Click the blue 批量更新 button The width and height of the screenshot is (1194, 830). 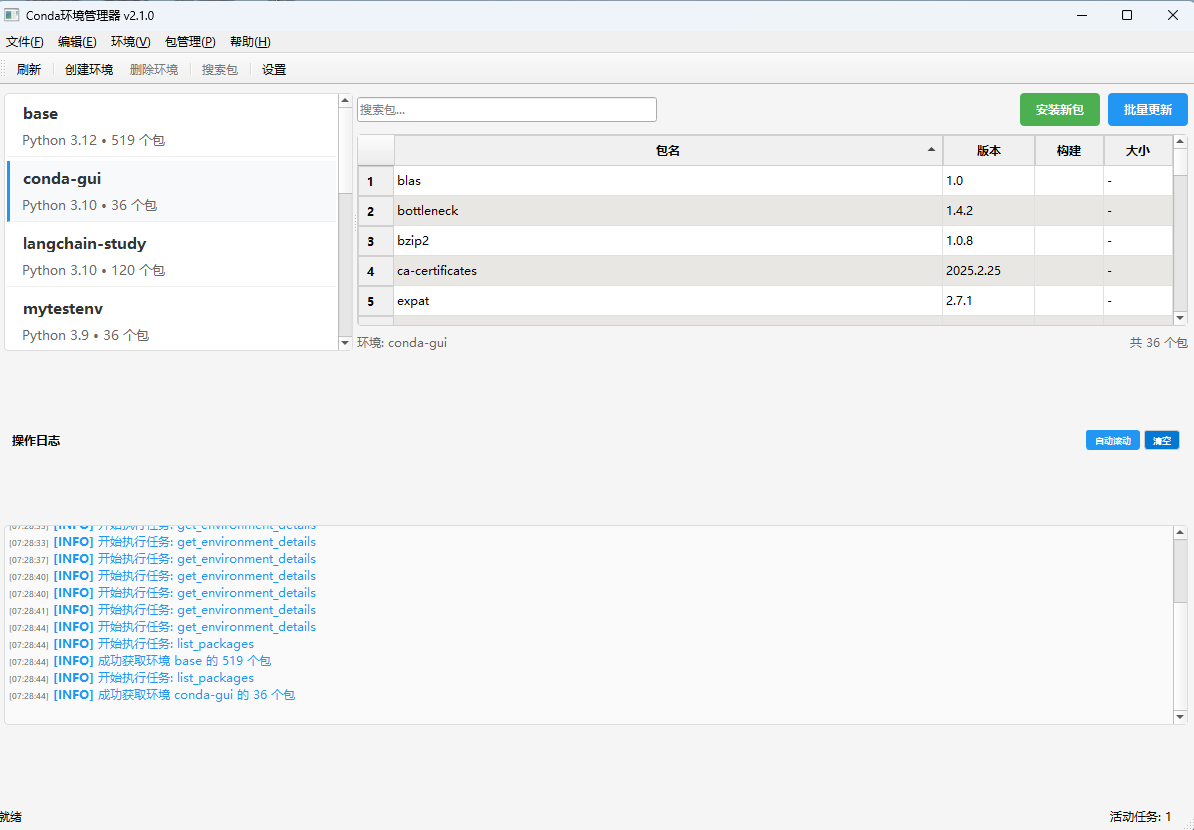pos(1148,110)
